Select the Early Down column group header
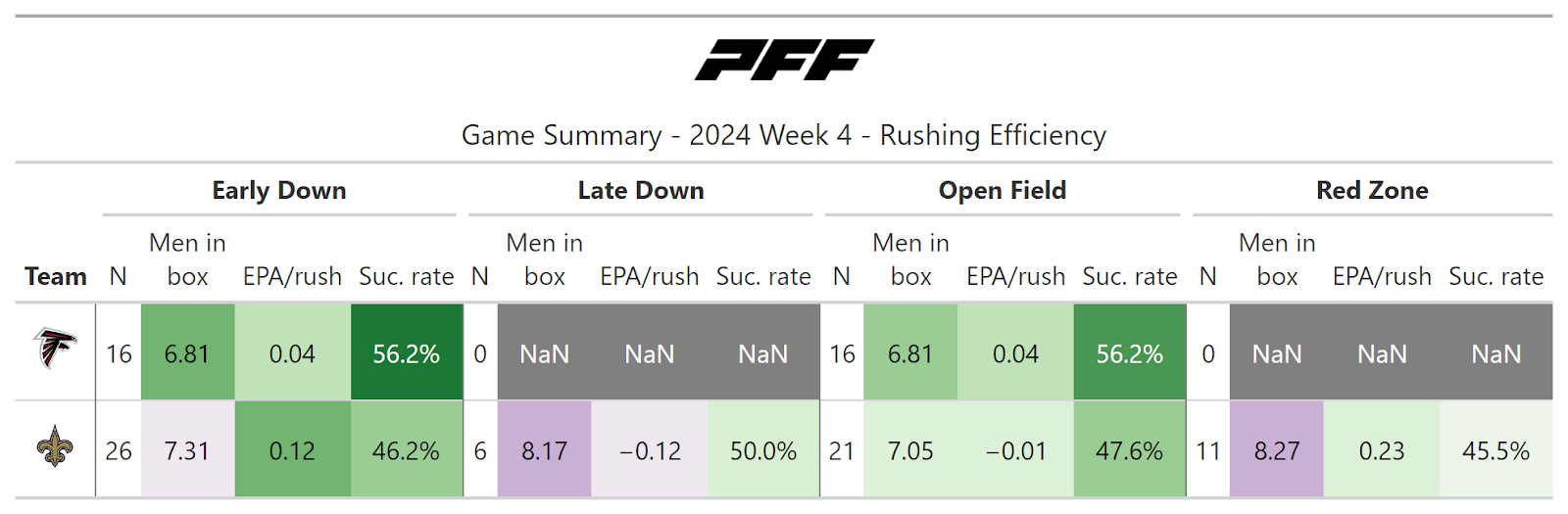 pos(279,191)
